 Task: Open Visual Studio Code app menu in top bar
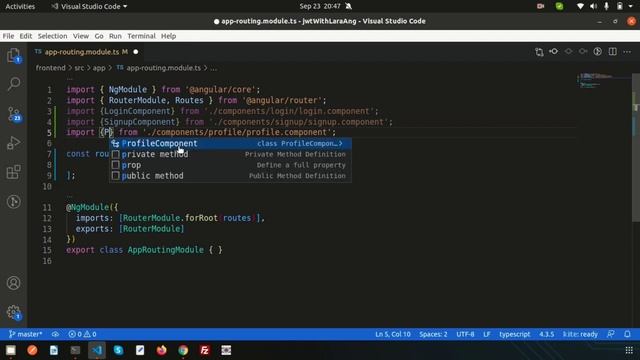point(89,6)
